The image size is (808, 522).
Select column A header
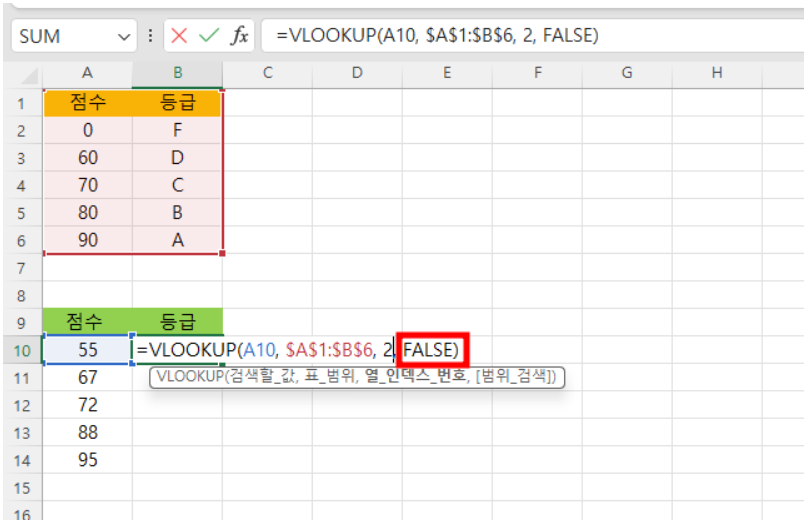tap(88, 73)
